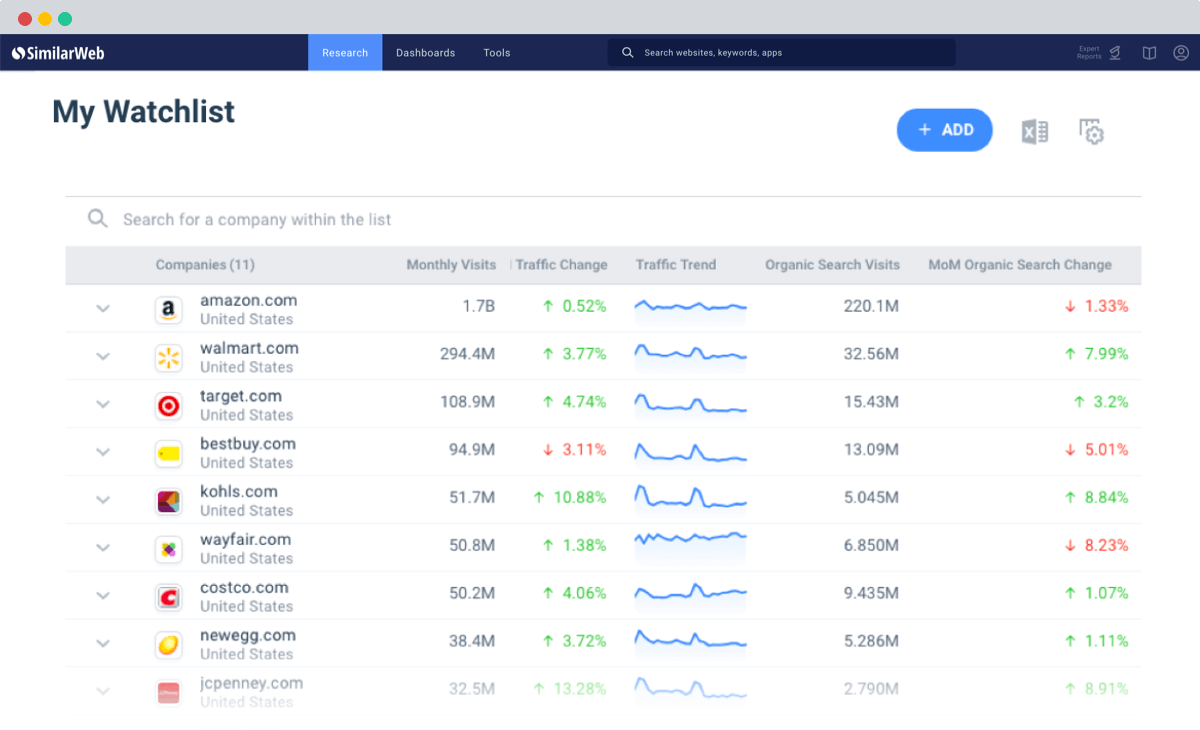Screen dimensions: 1200x730
Task: Select the 220.1M organic search value
Action: point(871,306)
